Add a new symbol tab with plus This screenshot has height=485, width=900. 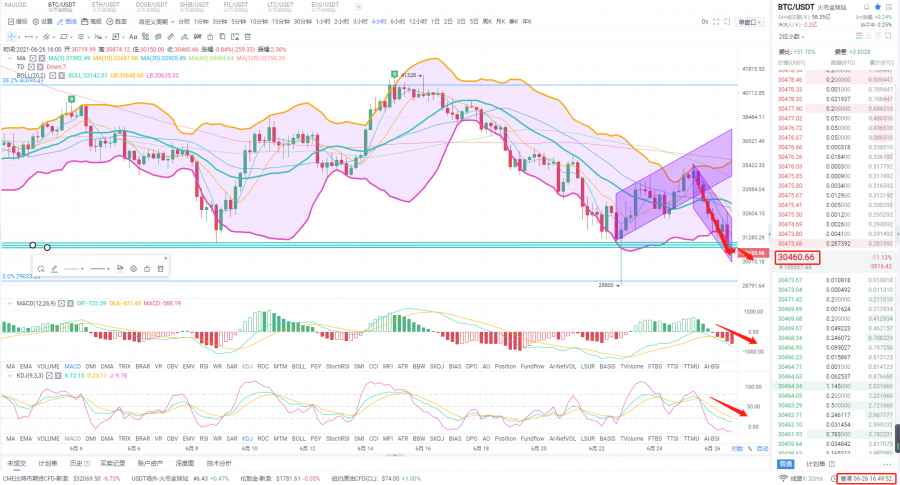[x=358, y=7]
